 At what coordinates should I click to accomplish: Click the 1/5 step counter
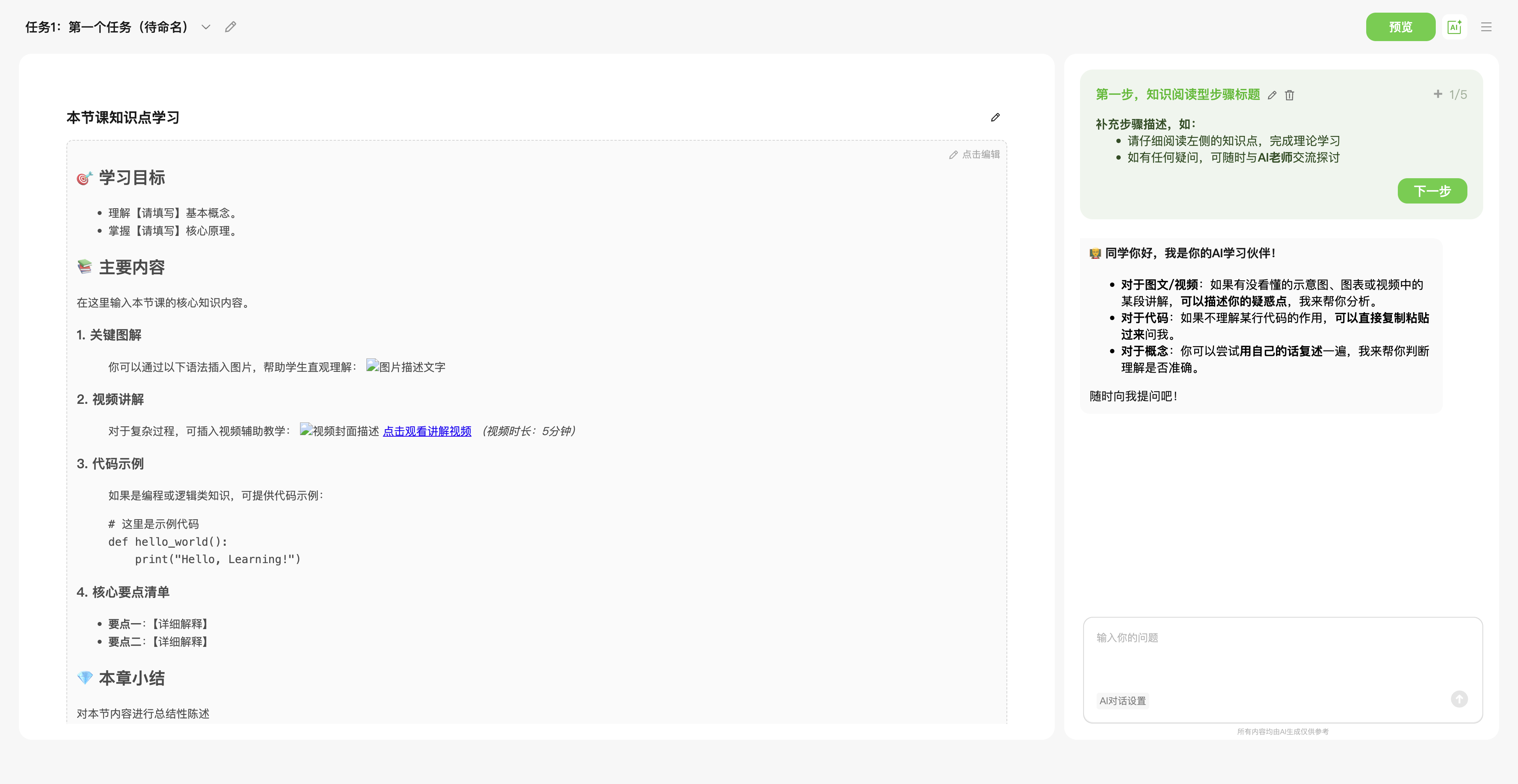(x=1458, y=95)
